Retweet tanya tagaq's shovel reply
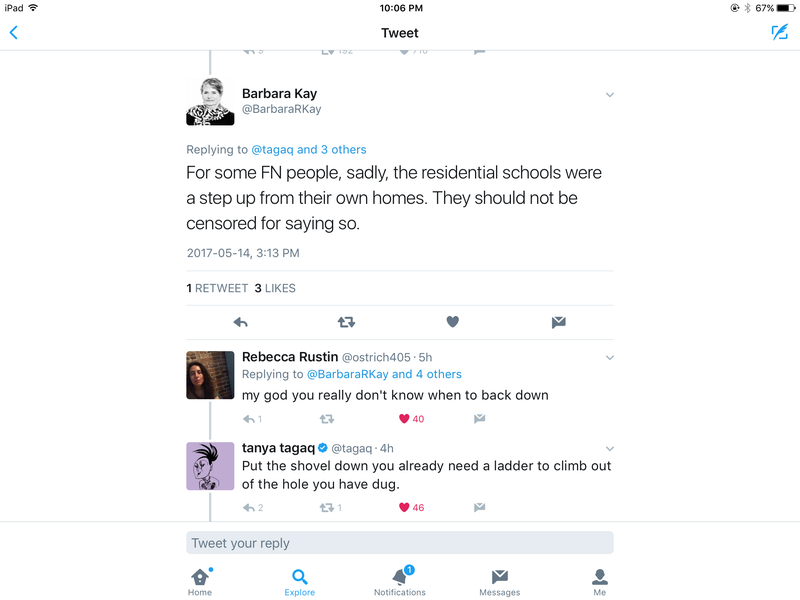 pos(330,508)
